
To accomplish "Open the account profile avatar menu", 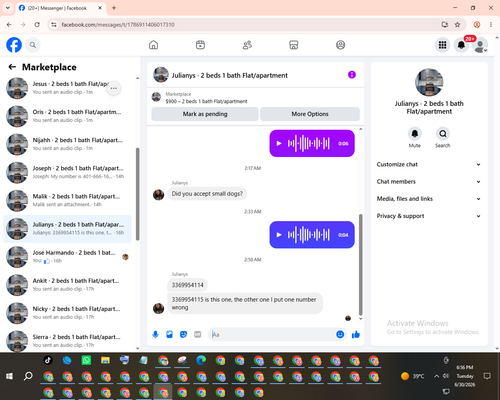I will [x=480, y=45].
